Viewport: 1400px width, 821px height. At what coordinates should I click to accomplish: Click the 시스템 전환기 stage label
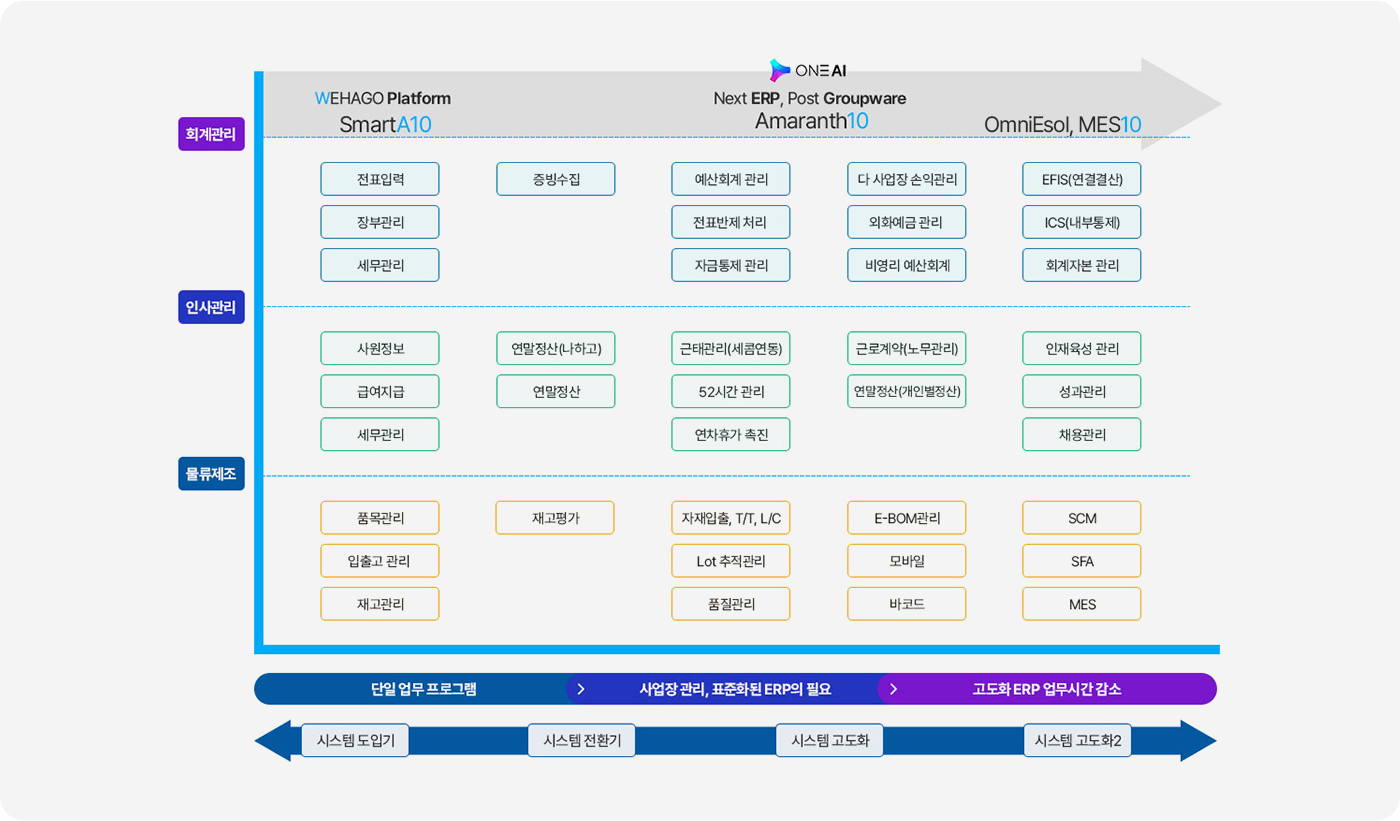(582, 741)
